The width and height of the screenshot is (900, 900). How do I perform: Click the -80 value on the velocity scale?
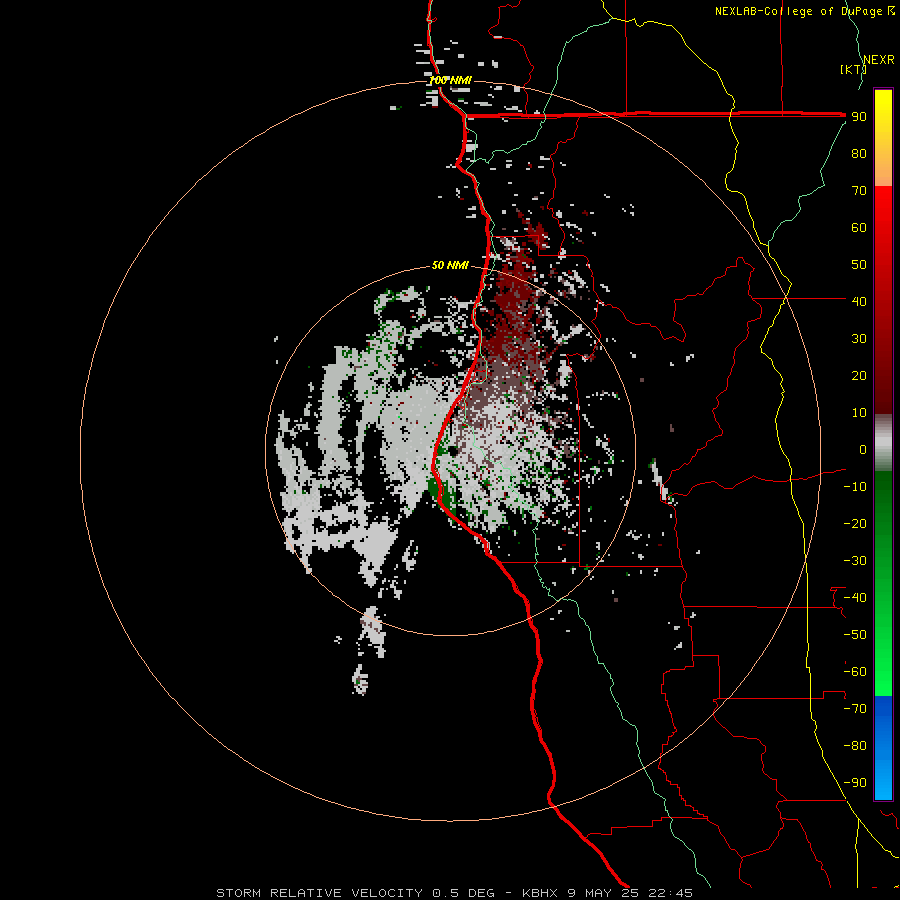(x=855, y=746)
